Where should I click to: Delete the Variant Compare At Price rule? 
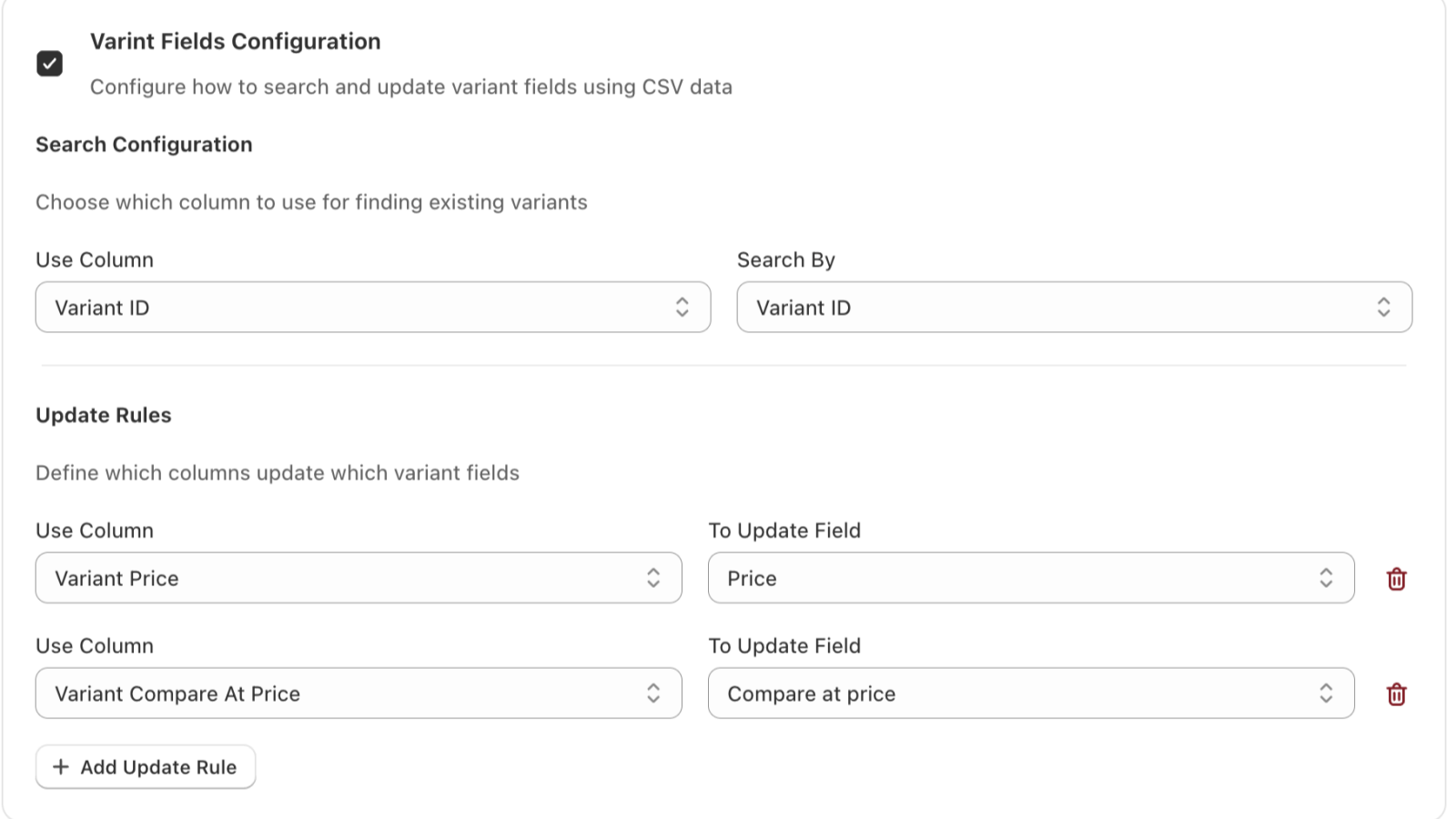click(1396, 694)
